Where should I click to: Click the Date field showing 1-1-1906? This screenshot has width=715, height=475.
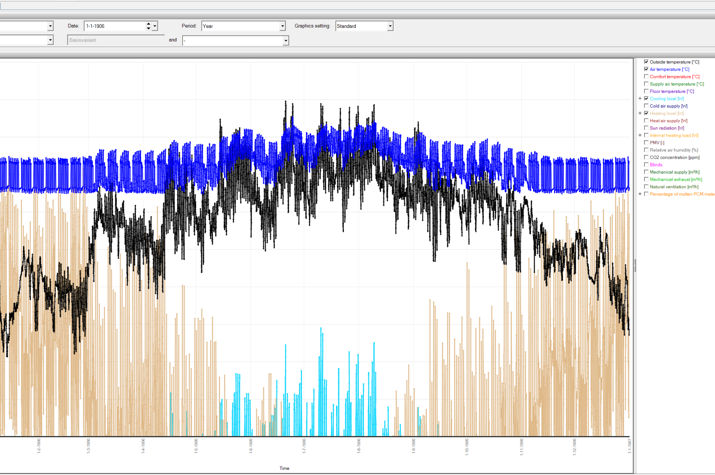114,27
